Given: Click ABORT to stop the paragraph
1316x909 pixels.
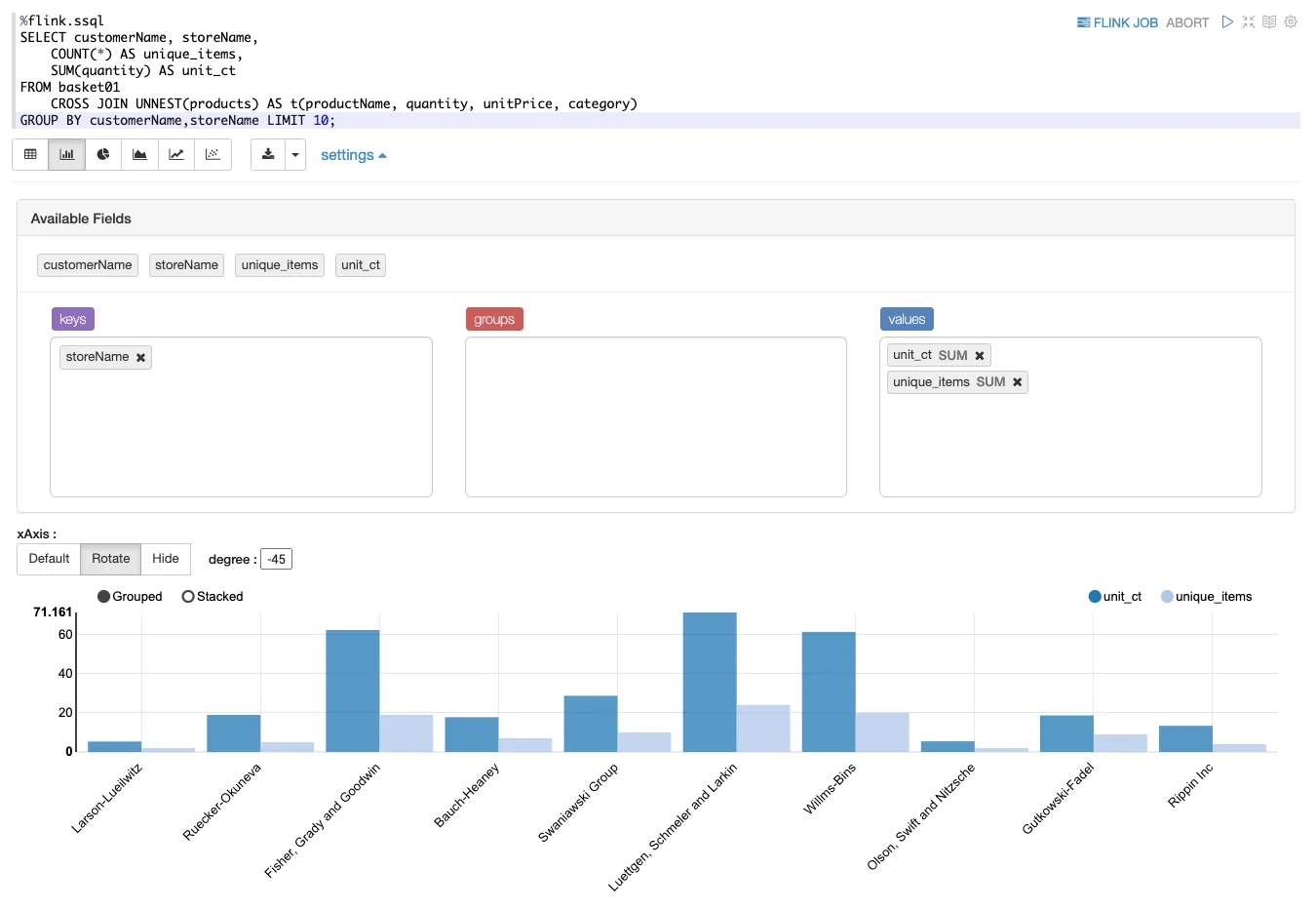Looking at the screenshot, I should point(1187,22).
